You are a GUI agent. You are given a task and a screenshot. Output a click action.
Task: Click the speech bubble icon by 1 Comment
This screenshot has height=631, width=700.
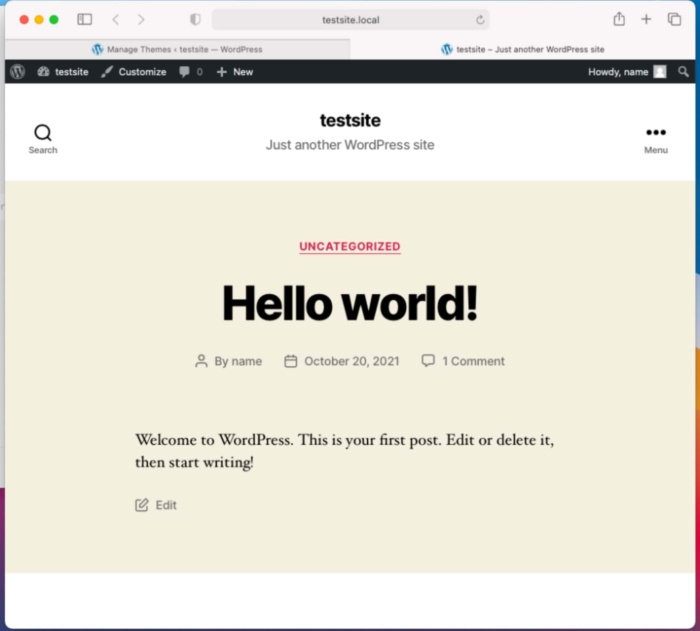click(428, 360)
